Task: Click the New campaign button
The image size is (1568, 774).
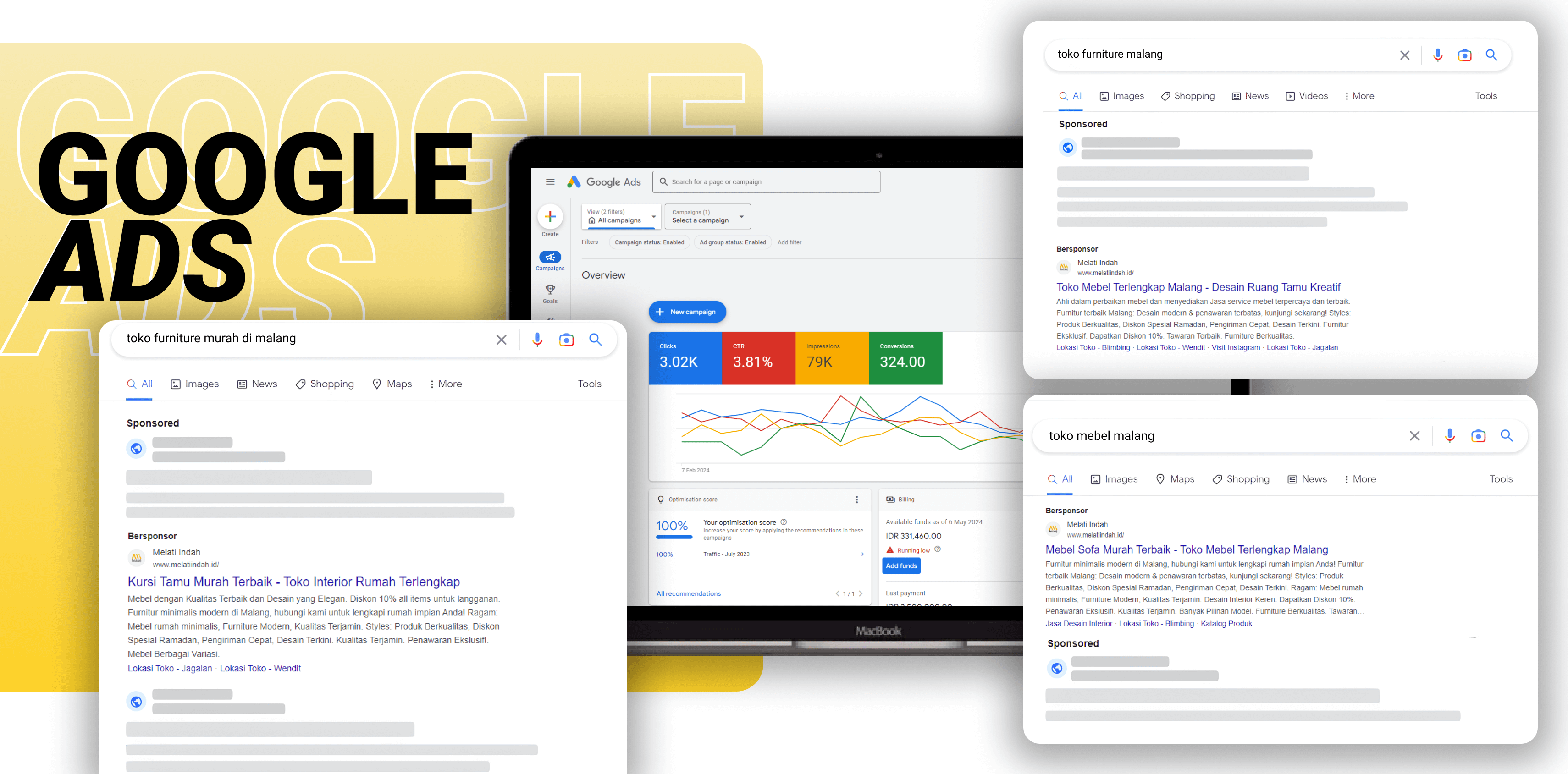Action: (x=689, y=311)
